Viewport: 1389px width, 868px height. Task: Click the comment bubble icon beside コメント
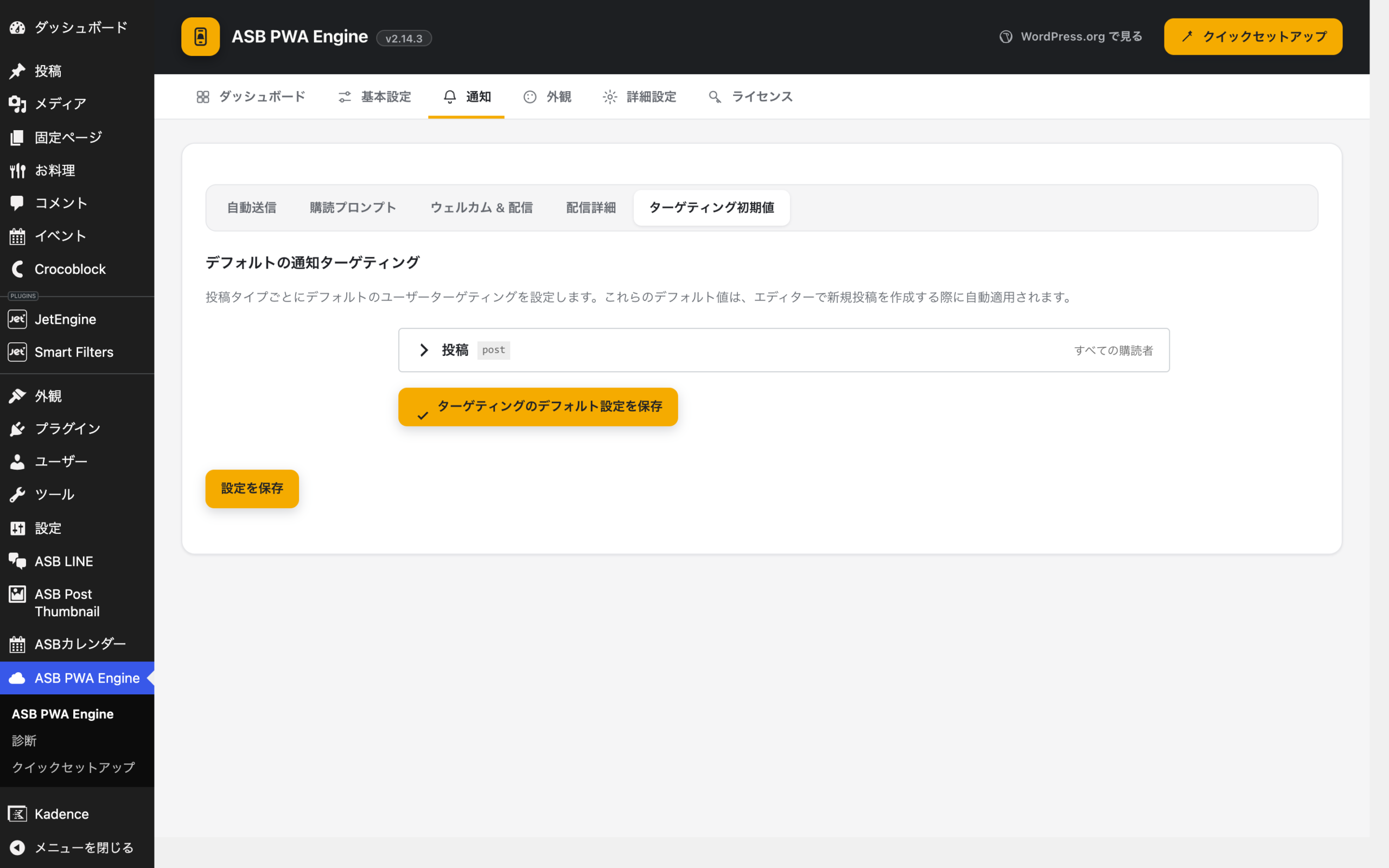tap(17, 203)
